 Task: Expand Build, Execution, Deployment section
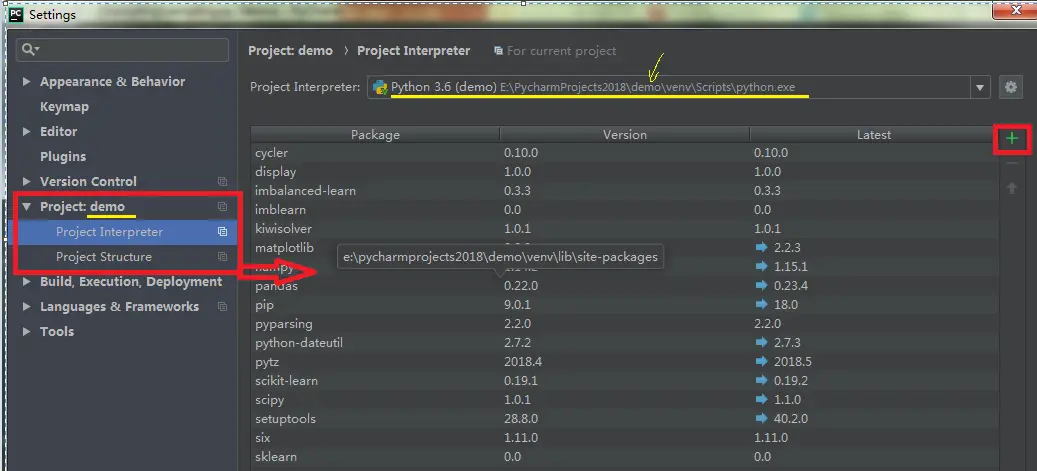[x=26, y=282]
